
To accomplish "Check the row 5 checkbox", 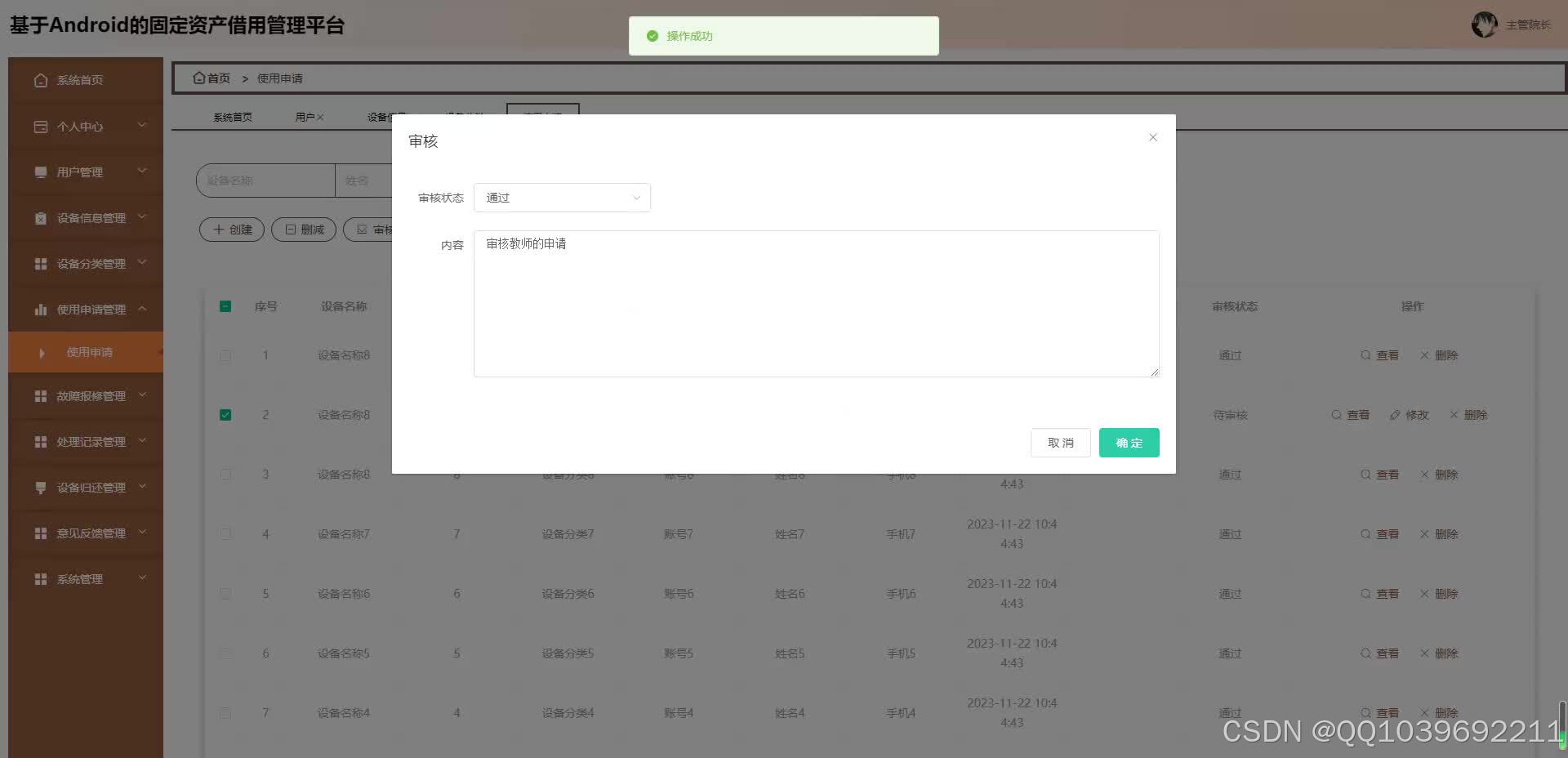I will [x=225, y=594].
